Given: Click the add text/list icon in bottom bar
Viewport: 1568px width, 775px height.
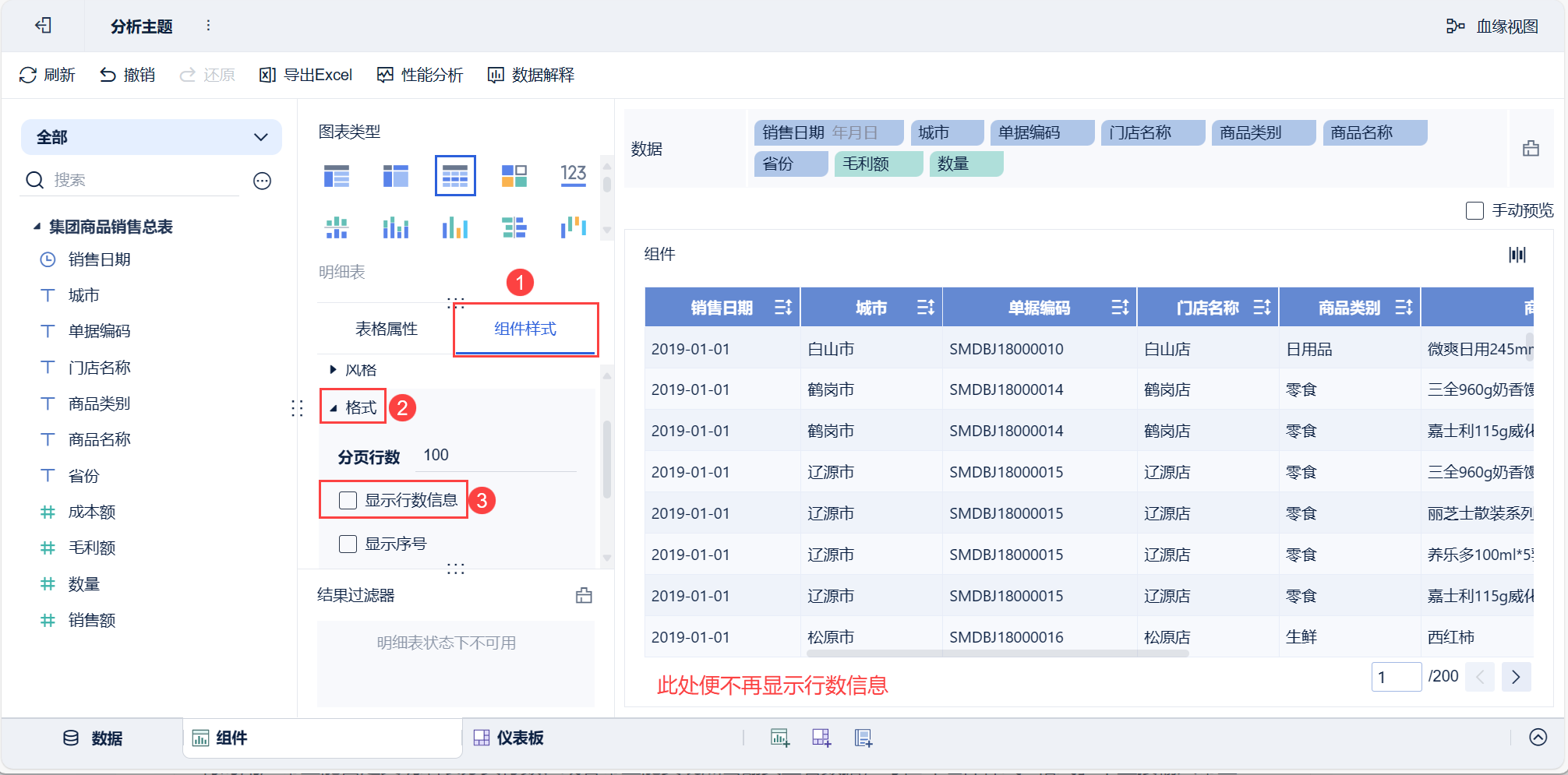Looking at the screenshot, I should point(863,738).
